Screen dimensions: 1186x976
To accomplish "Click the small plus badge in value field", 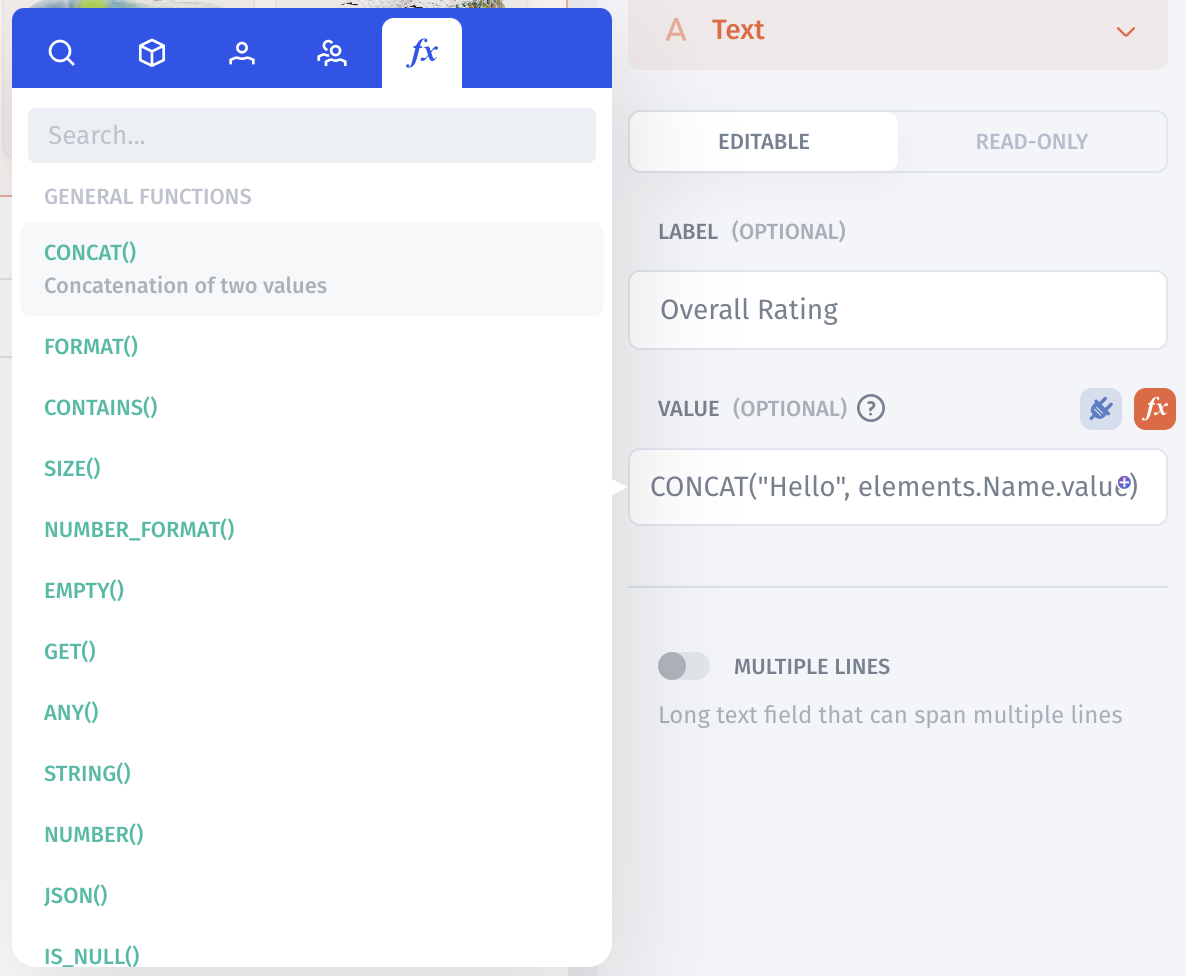I will [x=1124, y=483].
